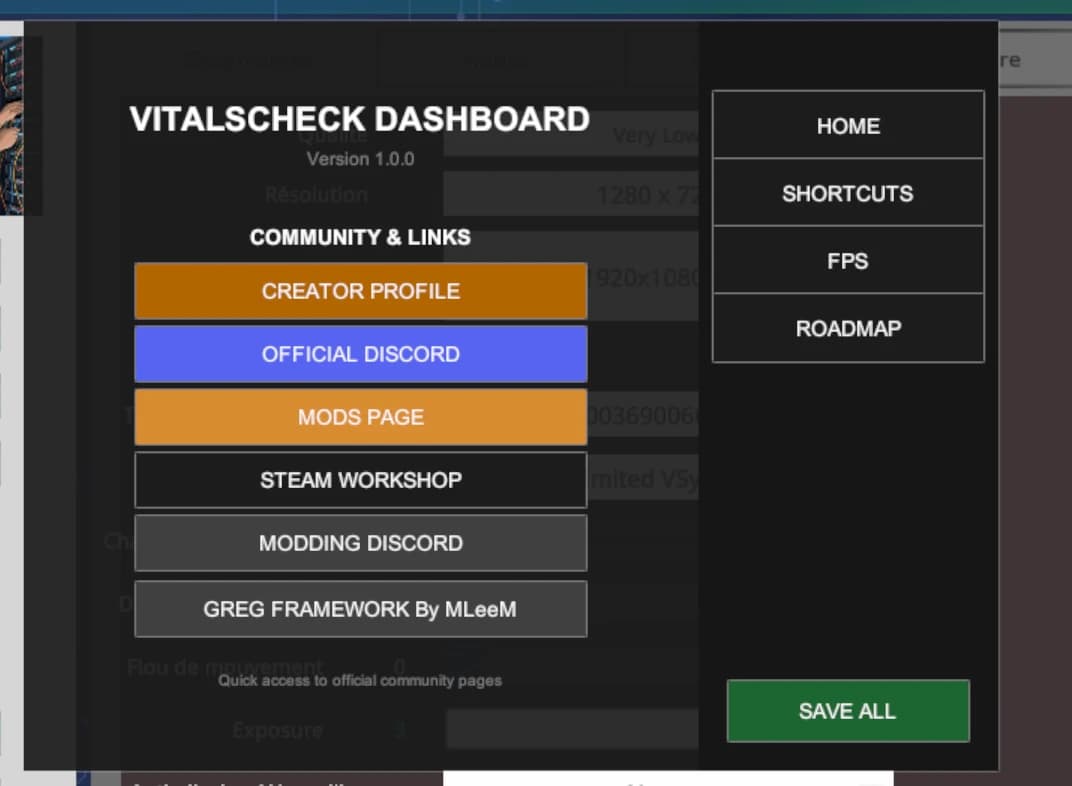1072x786 pixels.
Task: Open the STEAM WORKSHOP page
Action: (361, 480)
